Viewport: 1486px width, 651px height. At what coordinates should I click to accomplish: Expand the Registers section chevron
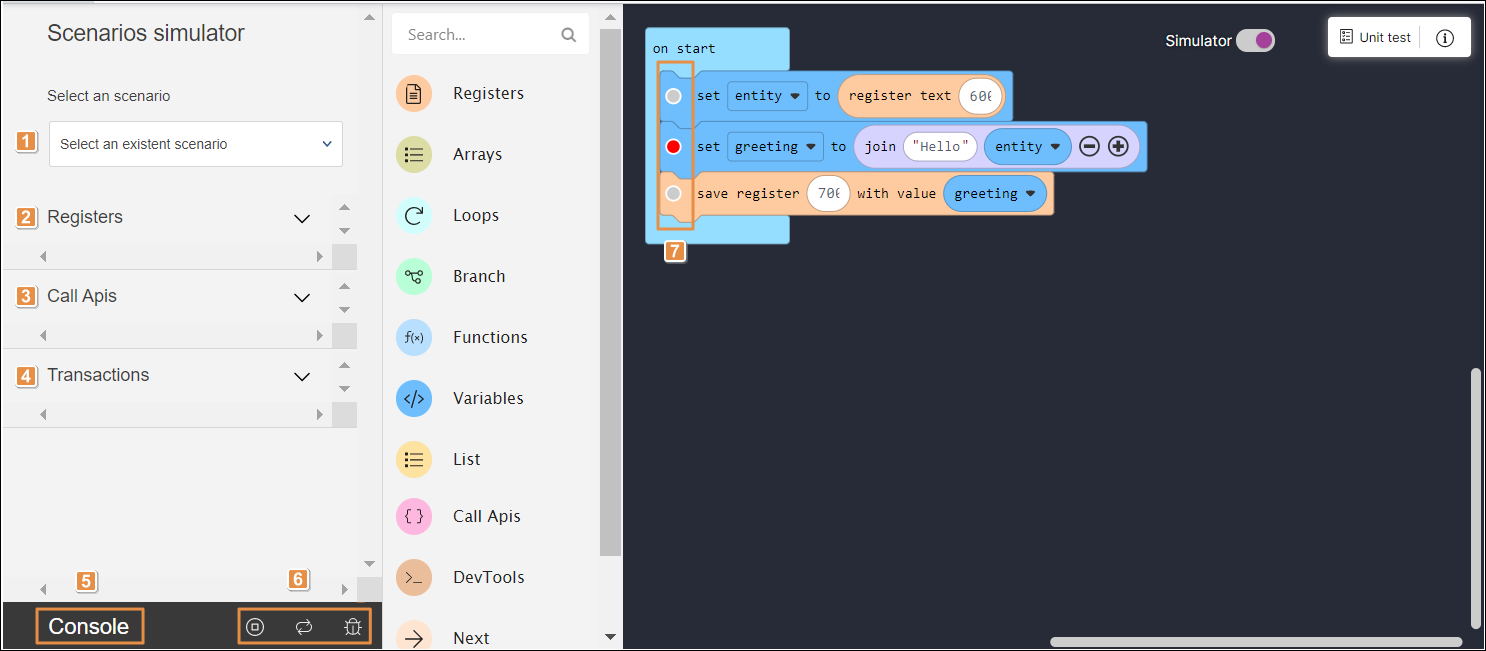coord(302,217)
